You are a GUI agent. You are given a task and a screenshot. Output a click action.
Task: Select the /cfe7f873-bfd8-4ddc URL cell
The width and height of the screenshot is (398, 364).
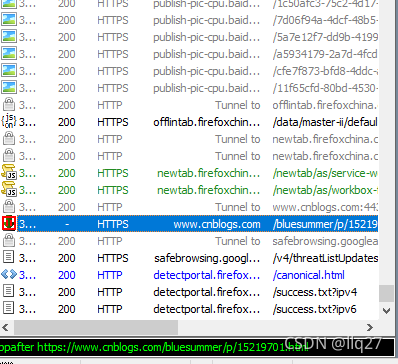325,71
